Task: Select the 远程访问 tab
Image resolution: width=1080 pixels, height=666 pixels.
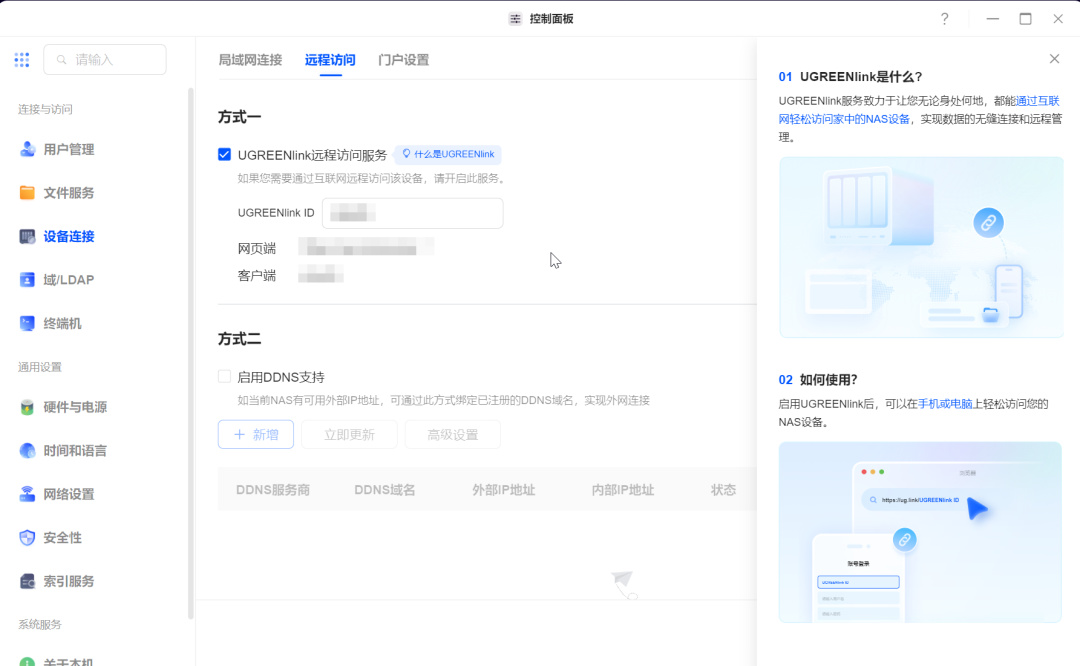Action: [x=330, y=60]
